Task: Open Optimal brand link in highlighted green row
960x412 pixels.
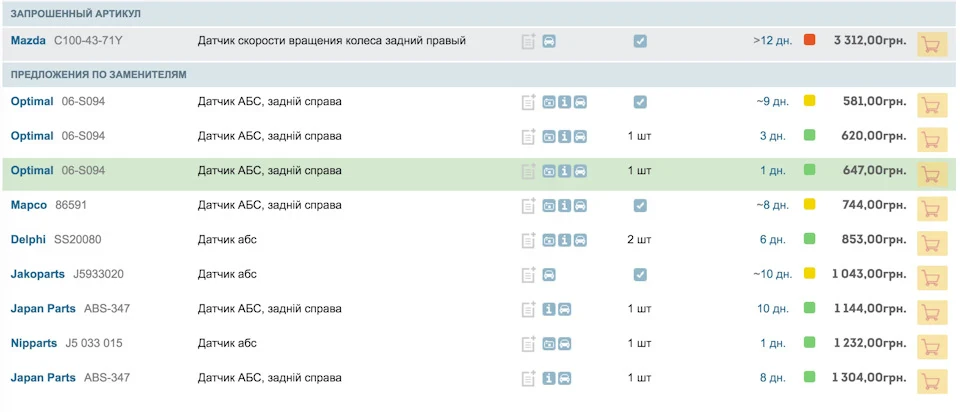Action: 32,170
